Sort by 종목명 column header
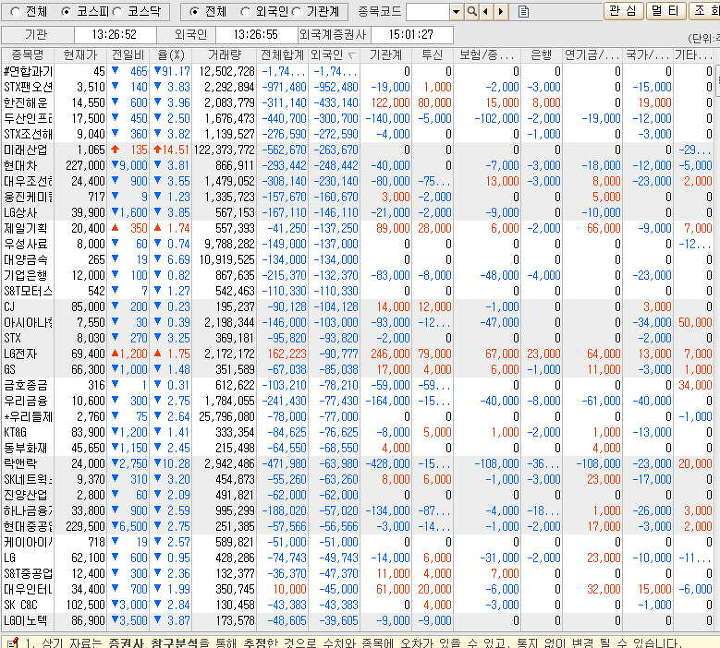This screenshot has height=648, width=720. (28, 56)
